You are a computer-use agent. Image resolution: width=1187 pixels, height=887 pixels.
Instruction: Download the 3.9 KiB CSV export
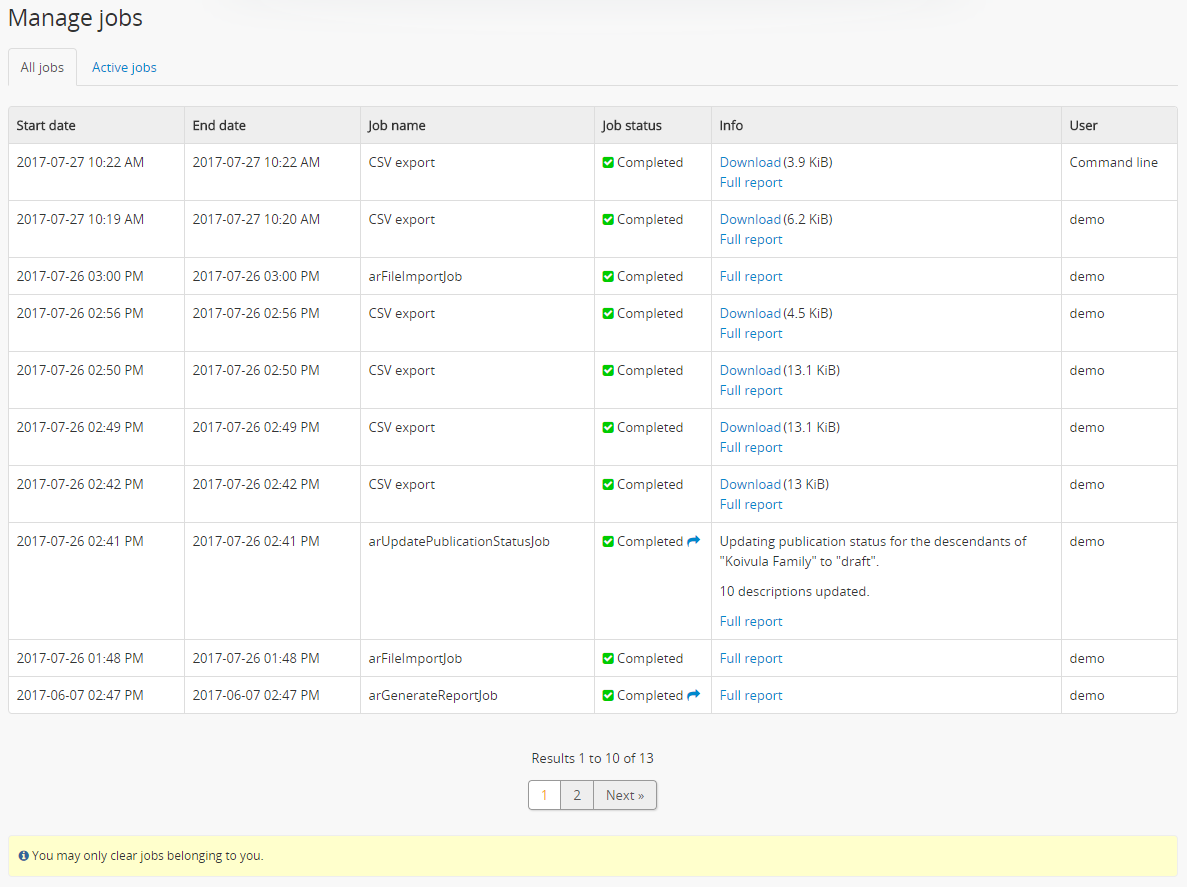(x=750, y=162)
